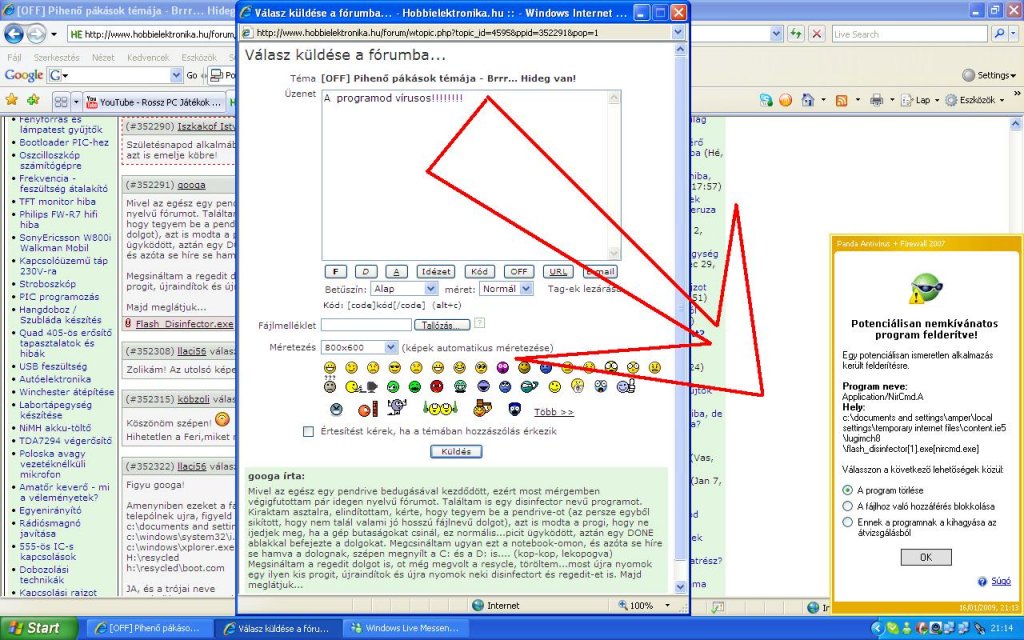Open Kedvencek menu
This screenshot has height=640, width=1024.
(x=148, y=57)
